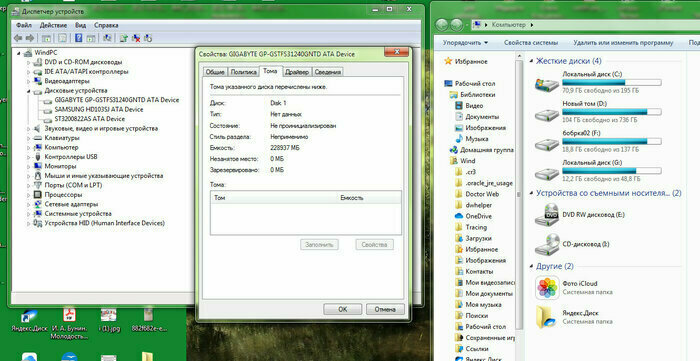Expand Мыши и иные указывающие устройства
This screenshot has height=361, width=700.
(x=29, y=176)
